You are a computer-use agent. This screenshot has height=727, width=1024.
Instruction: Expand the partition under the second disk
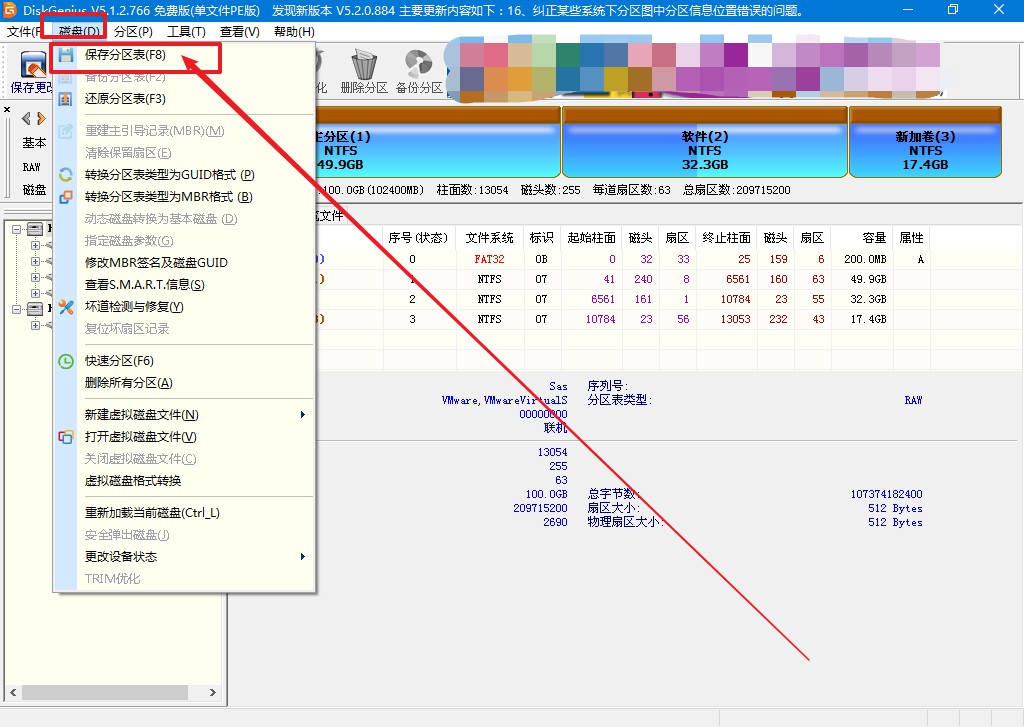tap(35, 325)
